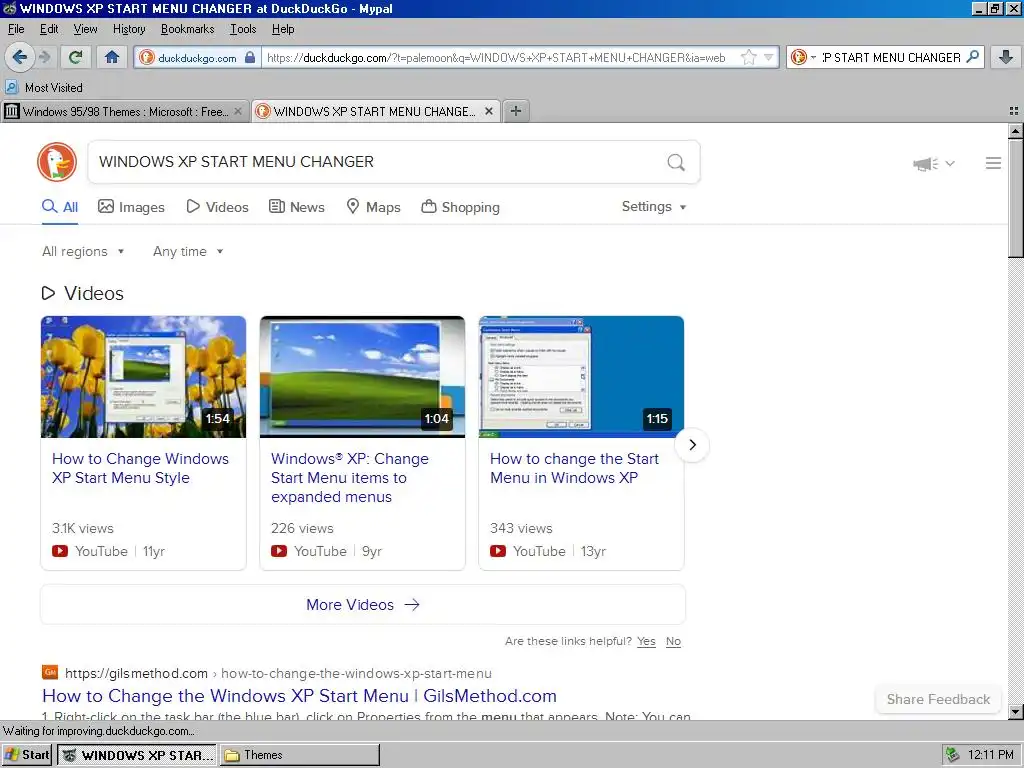Click the gilsmethod.com favicon
This screenshot has width=1024, height=768.
[x=50, y=672]
